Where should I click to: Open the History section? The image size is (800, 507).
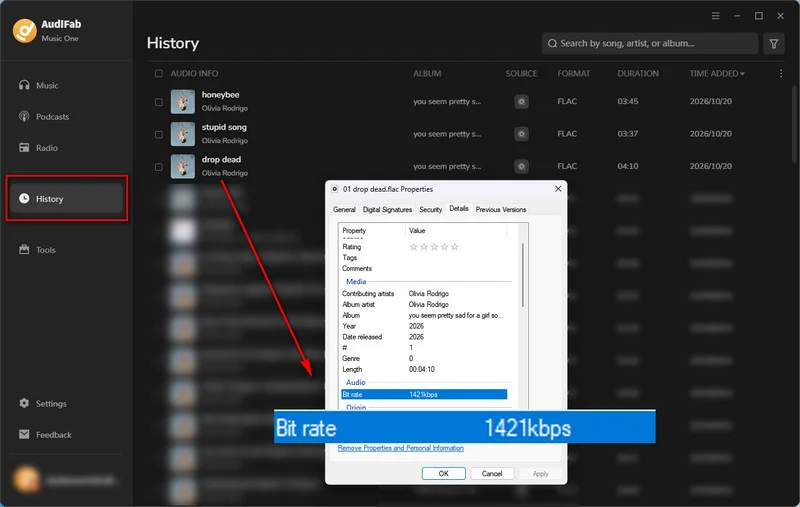(x=66, y=198)
